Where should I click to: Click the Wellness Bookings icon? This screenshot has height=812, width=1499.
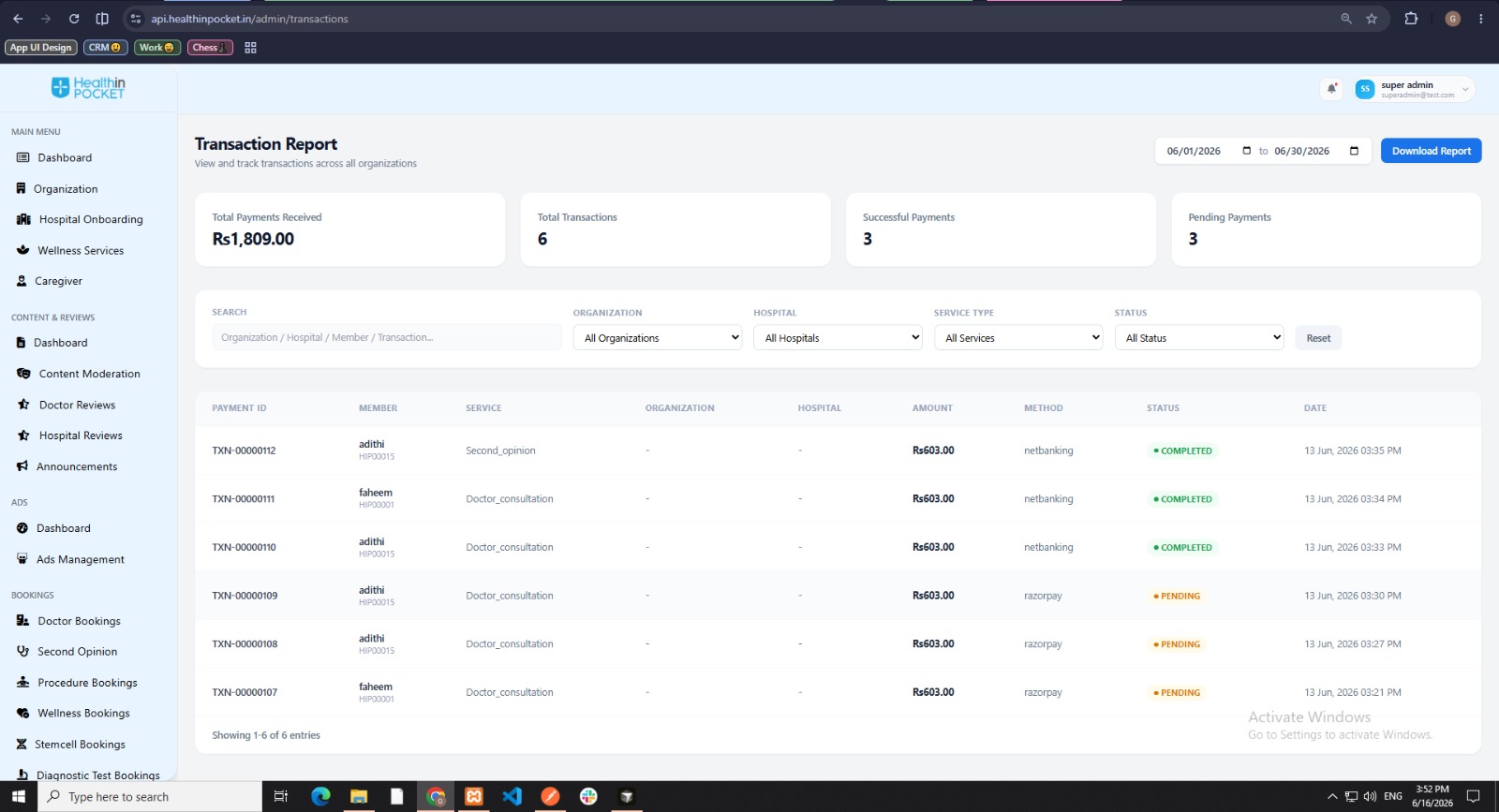tap(22, 714)
